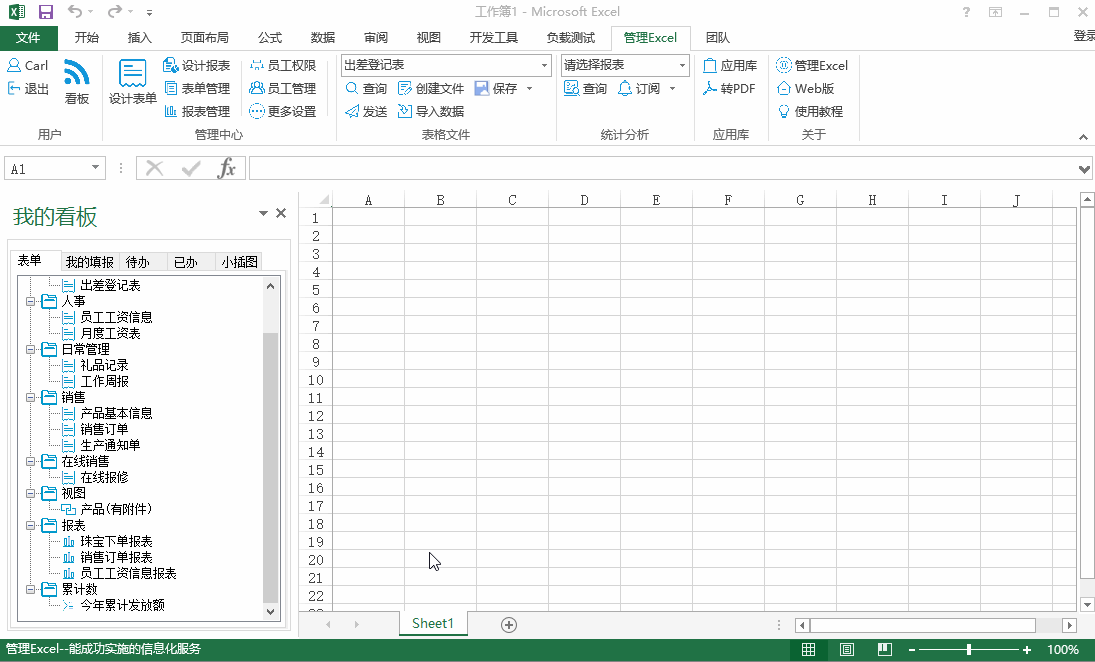
Task: Open the 文件 menu
Action: point(28,38)
